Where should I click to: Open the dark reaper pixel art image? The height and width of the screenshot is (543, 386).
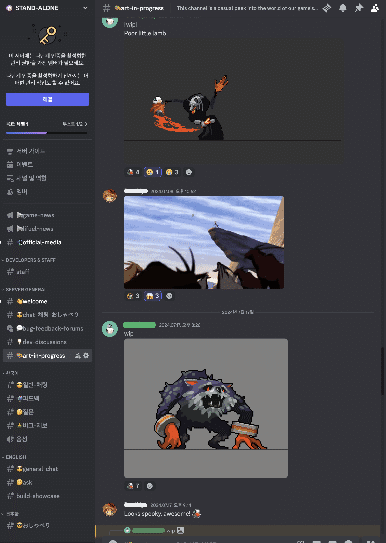point(234,100)
